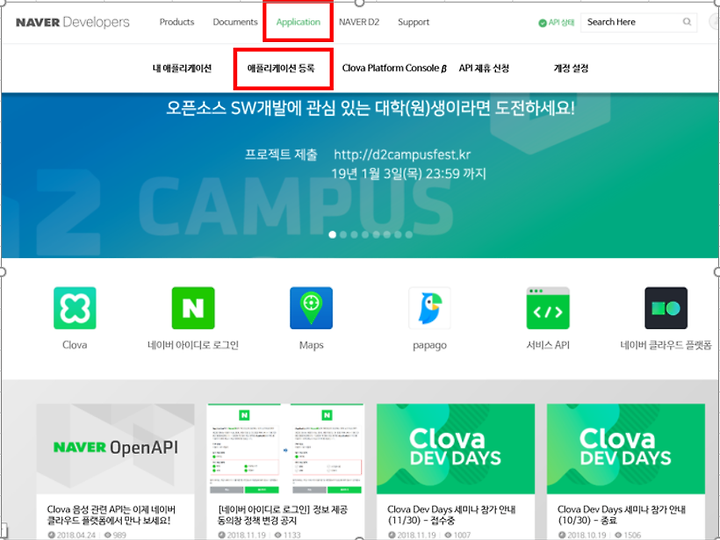Click the NAVER Developers logo

pyautogui.click(x=73, y=22)
